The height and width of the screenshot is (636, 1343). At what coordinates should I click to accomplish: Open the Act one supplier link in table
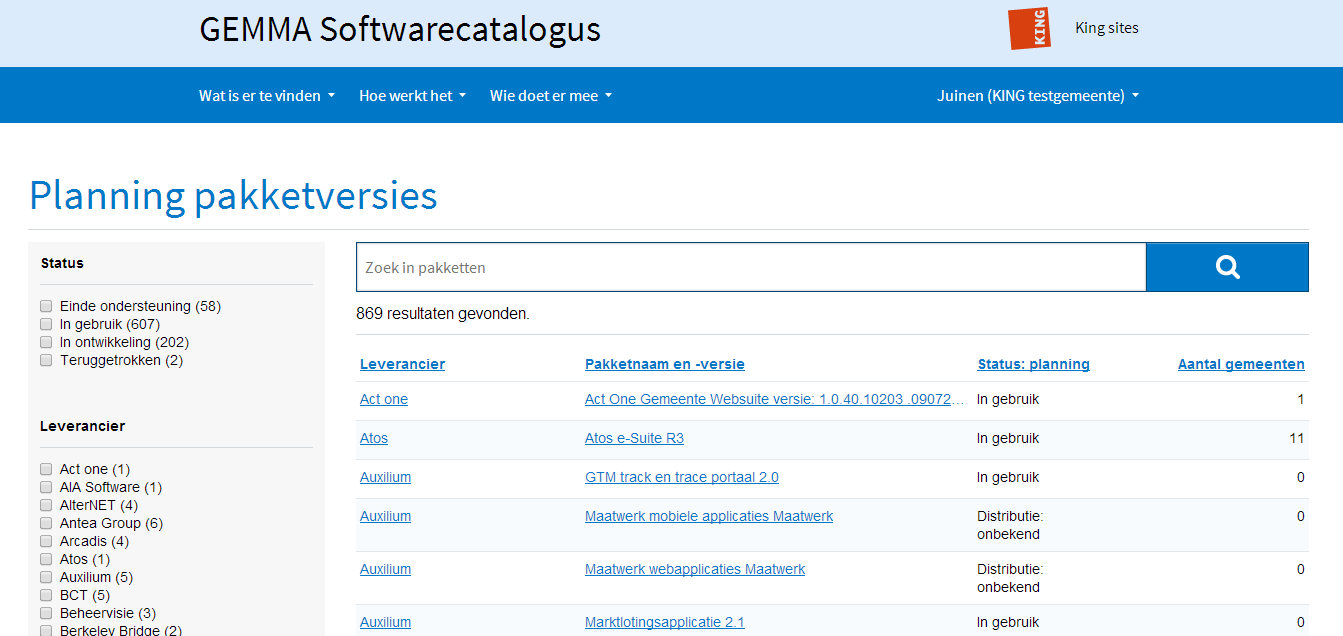384,399
